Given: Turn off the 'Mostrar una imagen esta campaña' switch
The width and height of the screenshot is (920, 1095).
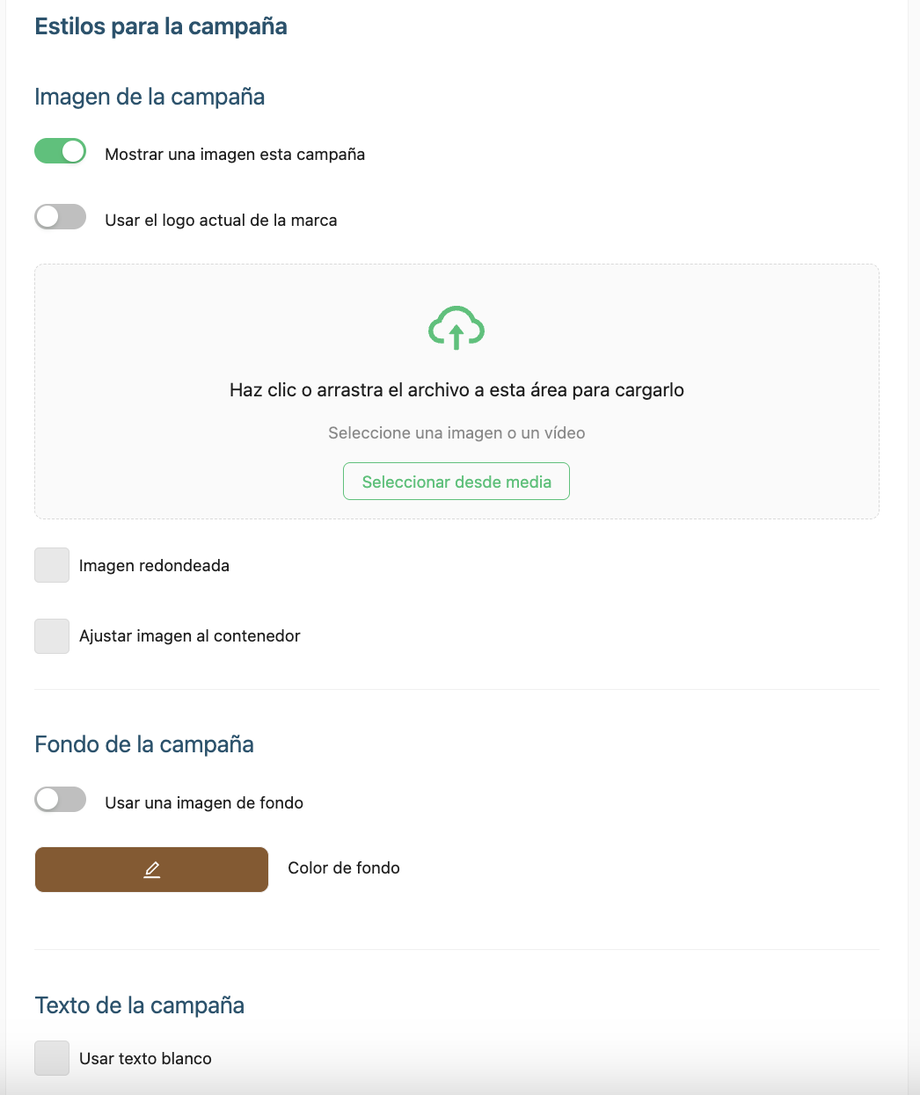Looking at the screenshot, I should pos(60,151).
